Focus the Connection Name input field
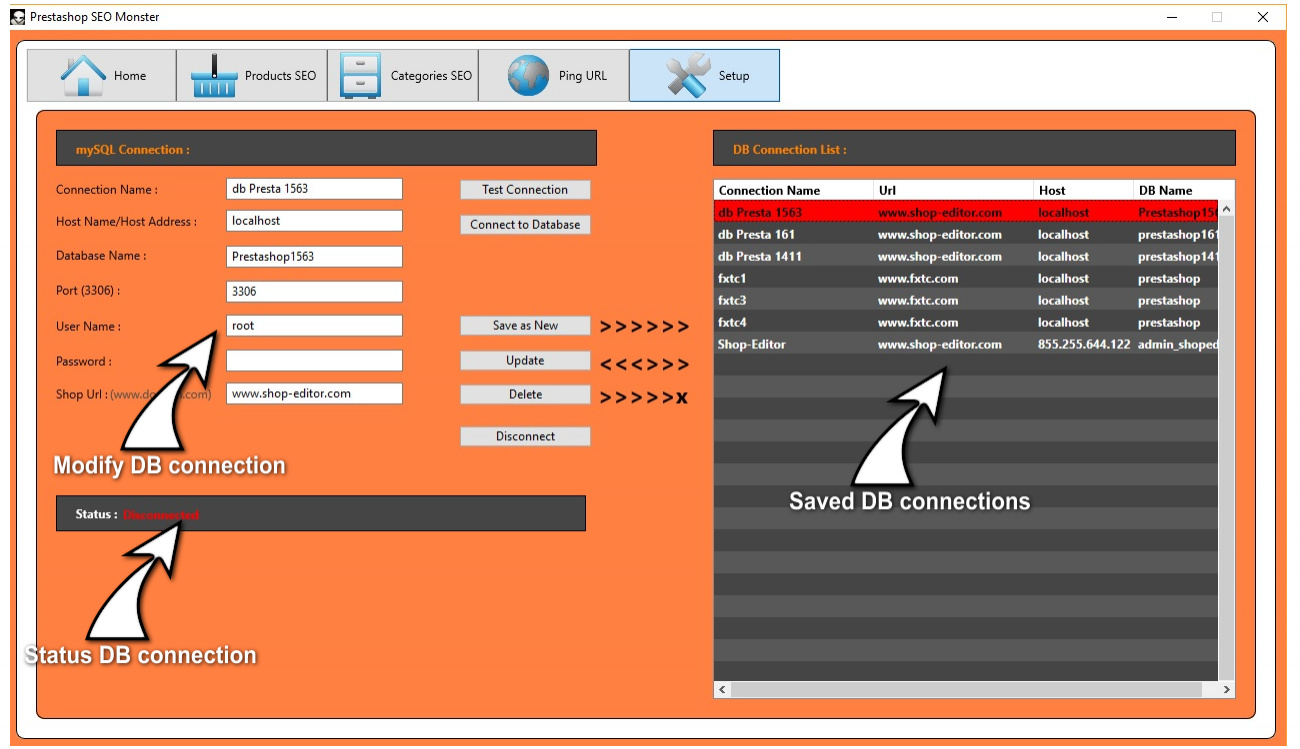 click(314, 189)
